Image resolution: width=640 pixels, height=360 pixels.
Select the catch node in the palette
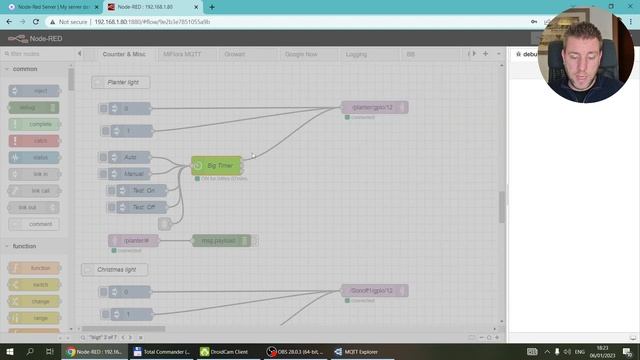(34, 141)
